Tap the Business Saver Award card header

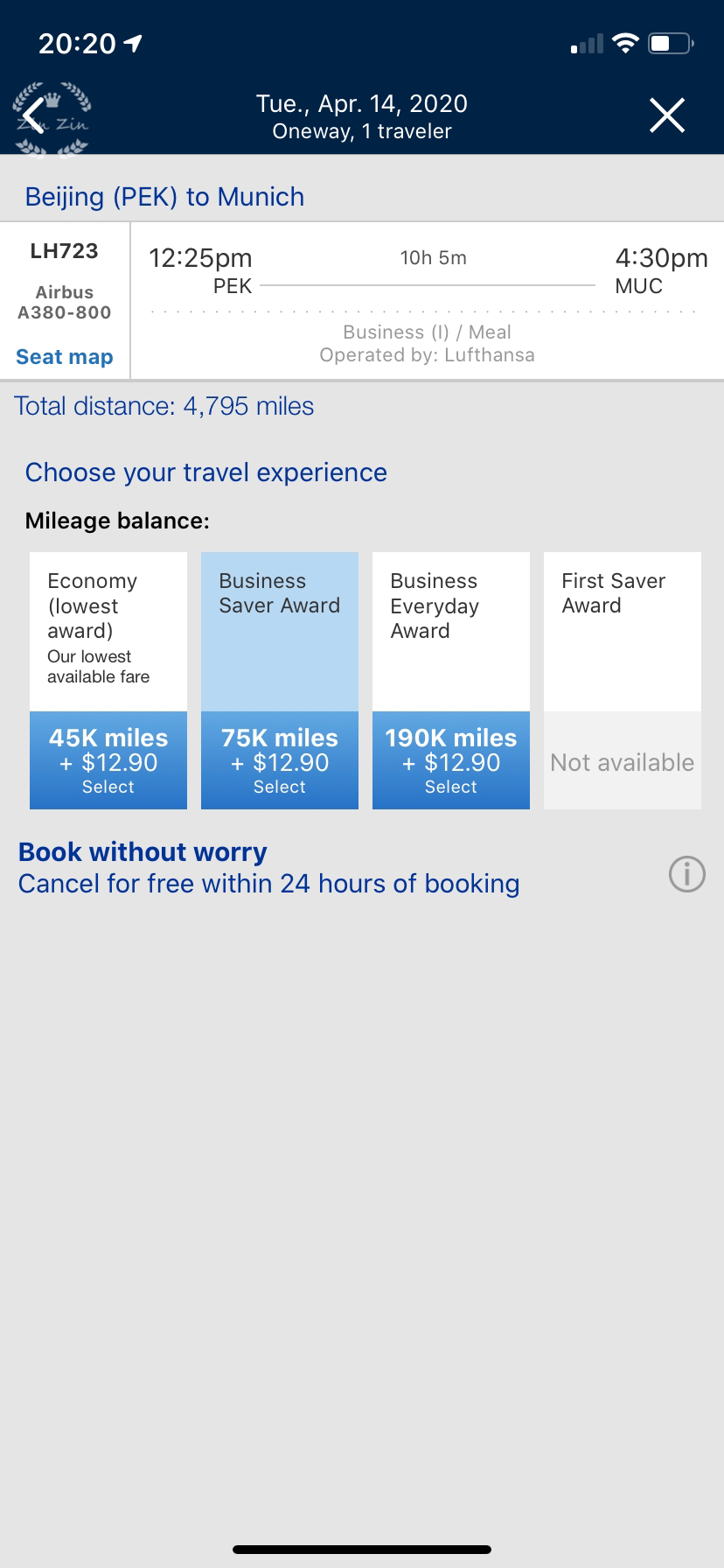click(280, 632)
